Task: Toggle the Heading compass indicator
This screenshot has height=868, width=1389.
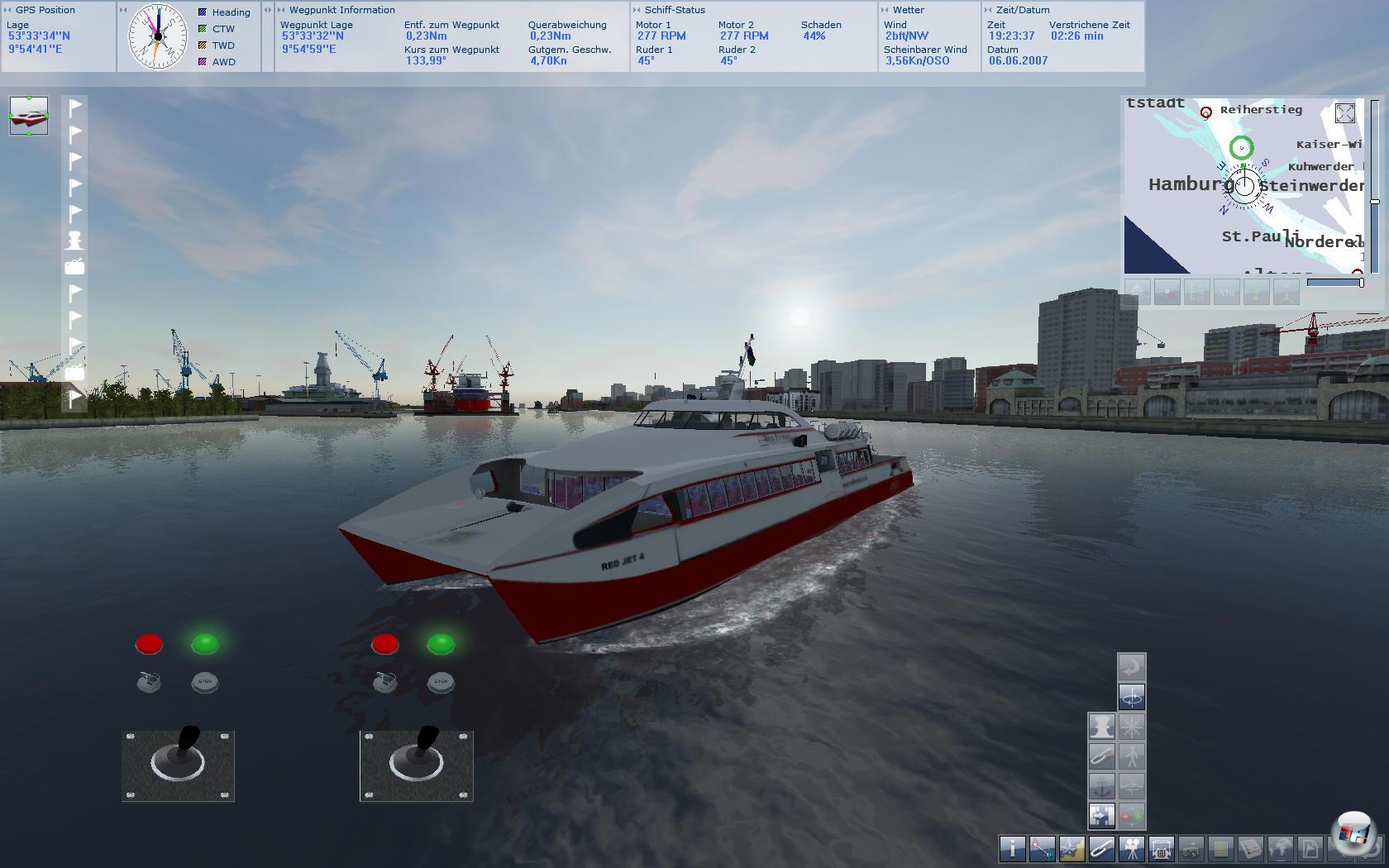Action: 203,12
